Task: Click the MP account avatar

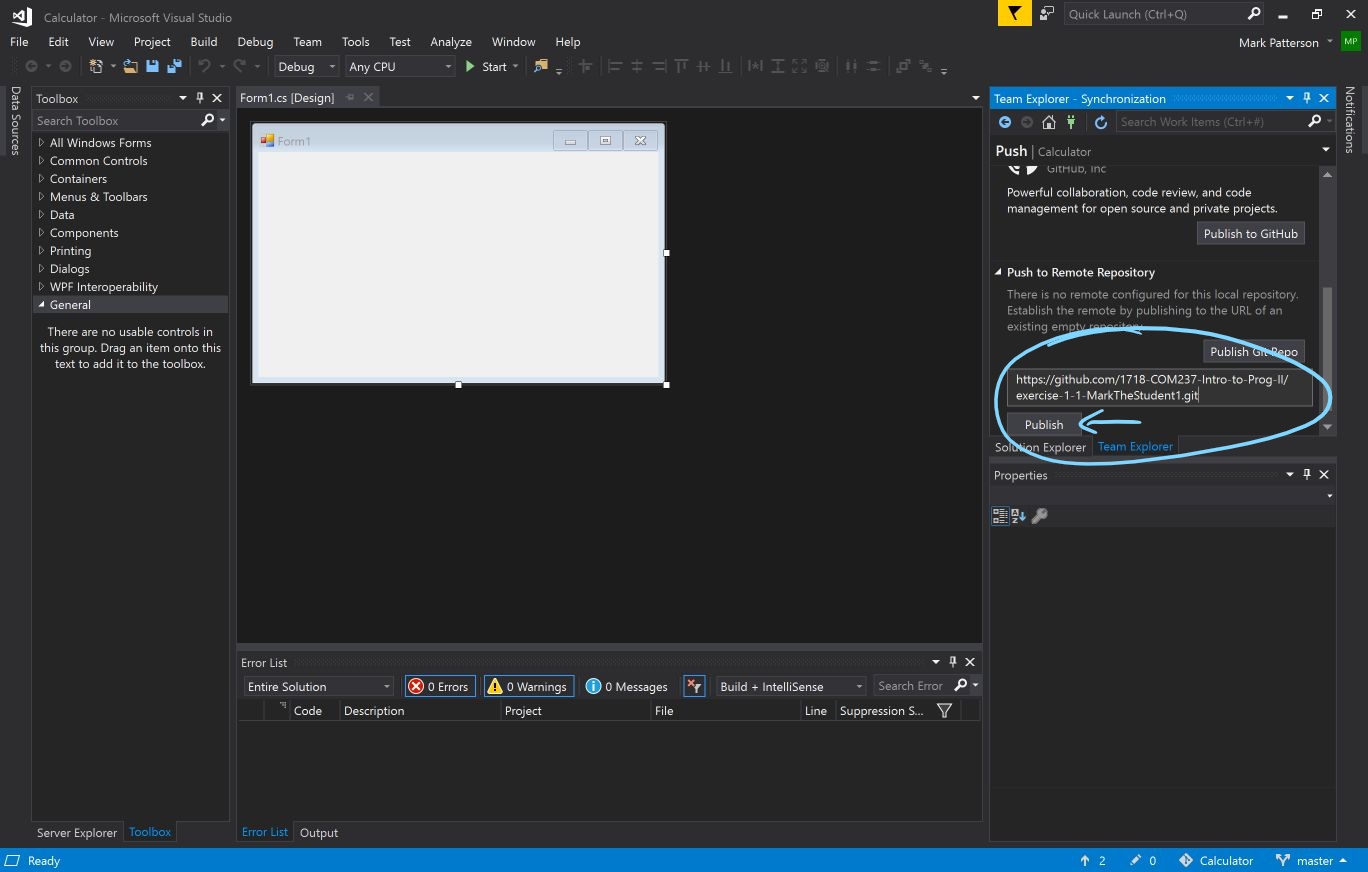Action: click(x=1351, y=42)
